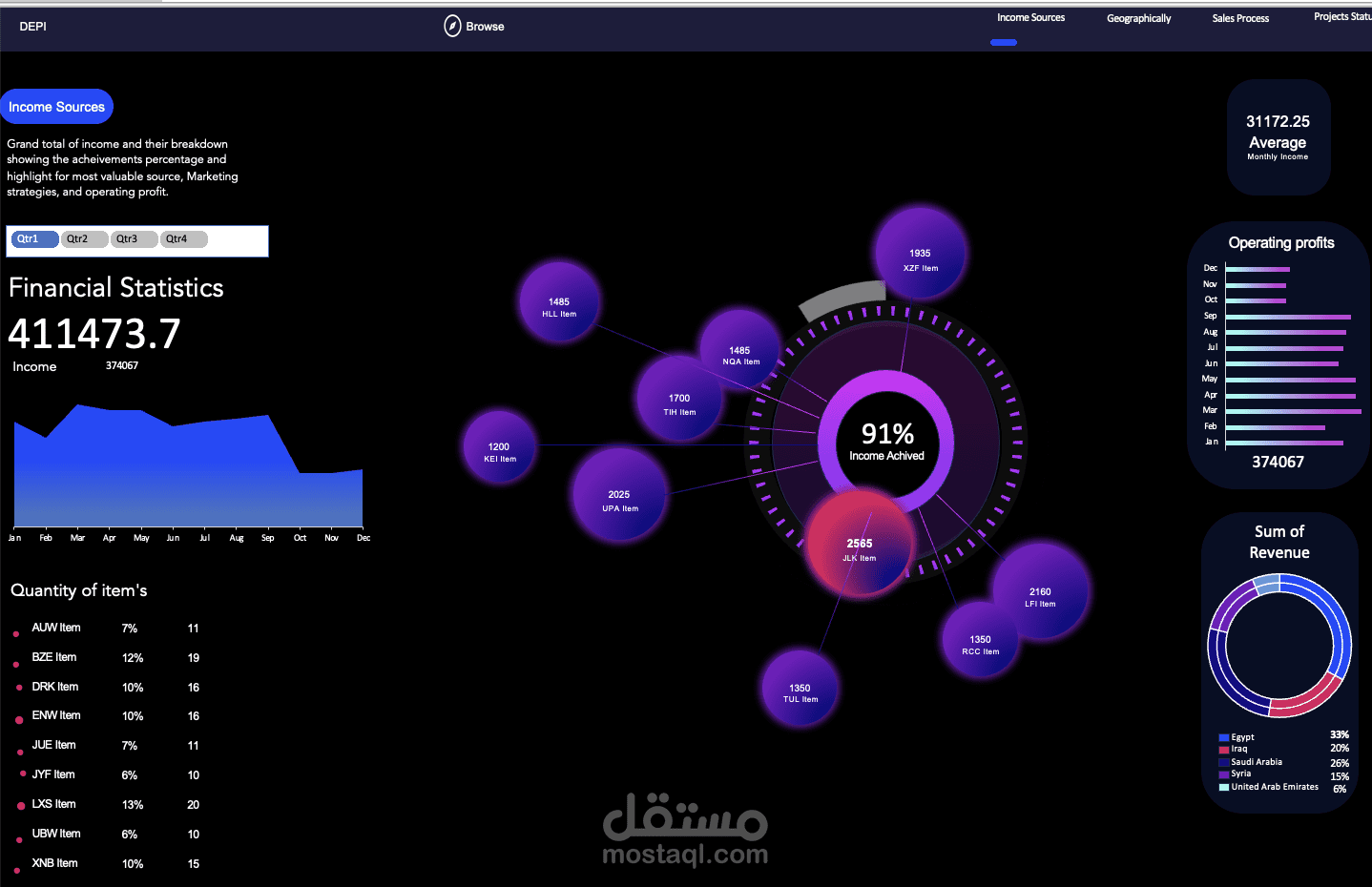
Task: Click the LXS Item row label
Action: [53, 804]
